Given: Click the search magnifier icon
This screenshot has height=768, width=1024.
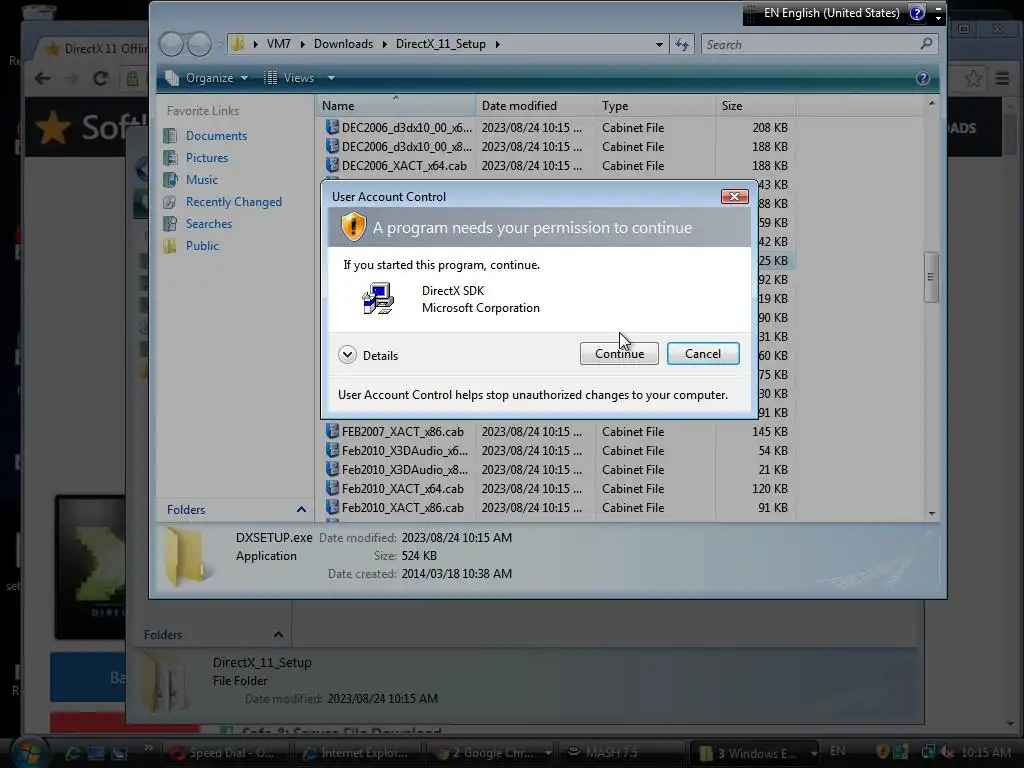Looking at the screenshot, I should click(926, 44).
